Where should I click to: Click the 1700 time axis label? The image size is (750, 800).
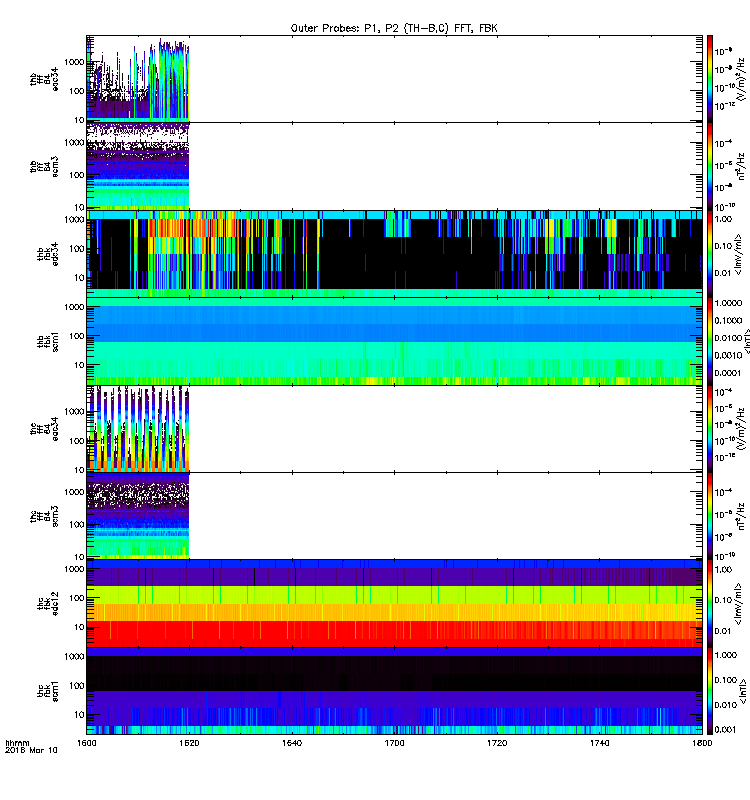[394, 743]
